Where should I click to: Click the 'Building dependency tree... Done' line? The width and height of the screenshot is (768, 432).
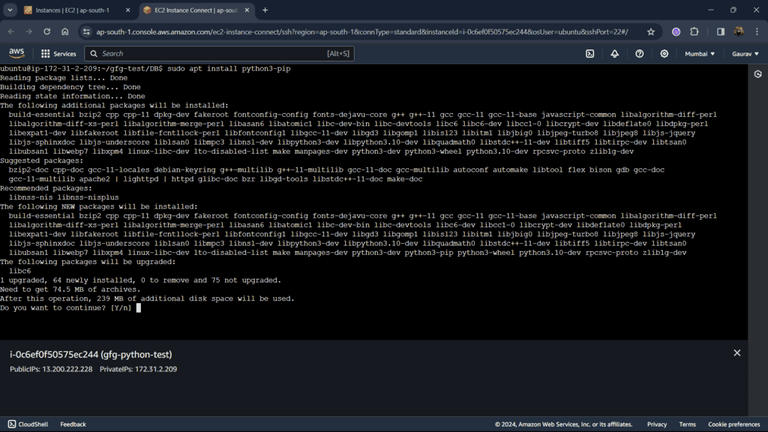(x=70, y=87)
